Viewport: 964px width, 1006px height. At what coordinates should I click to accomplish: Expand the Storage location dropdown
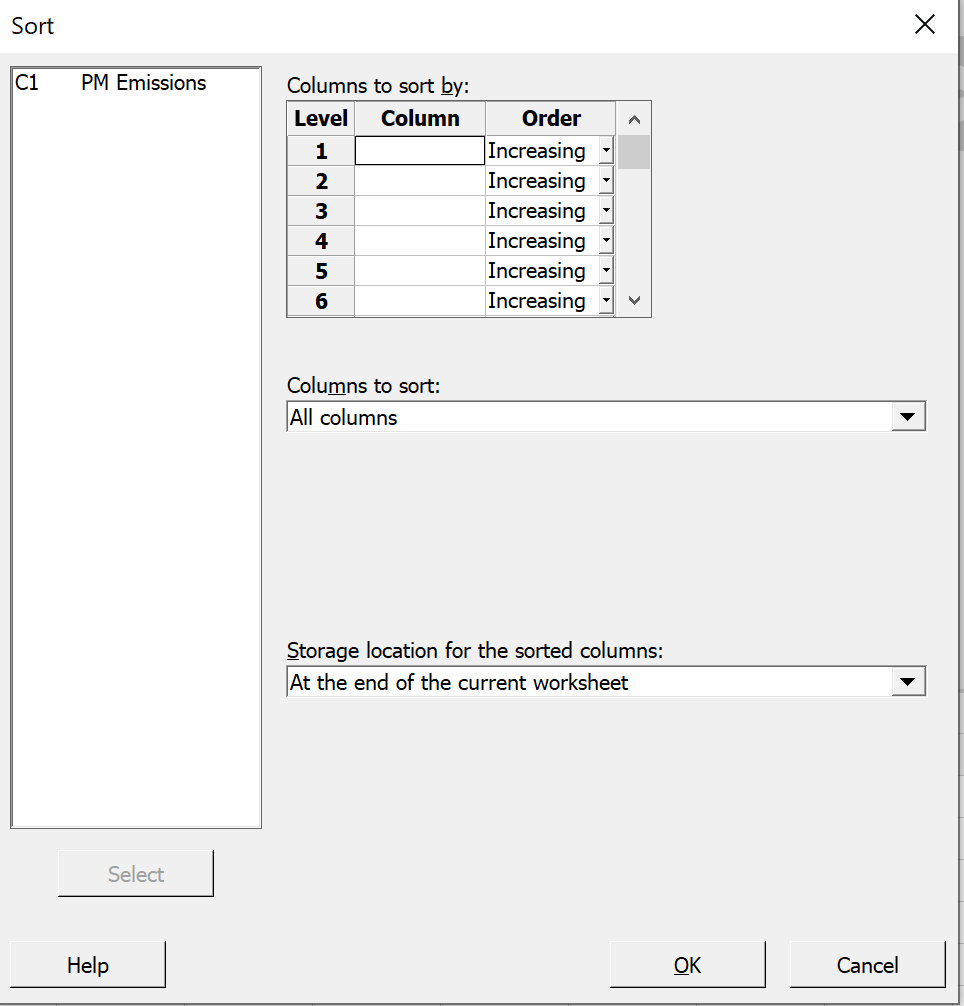[x=908, y=681]
